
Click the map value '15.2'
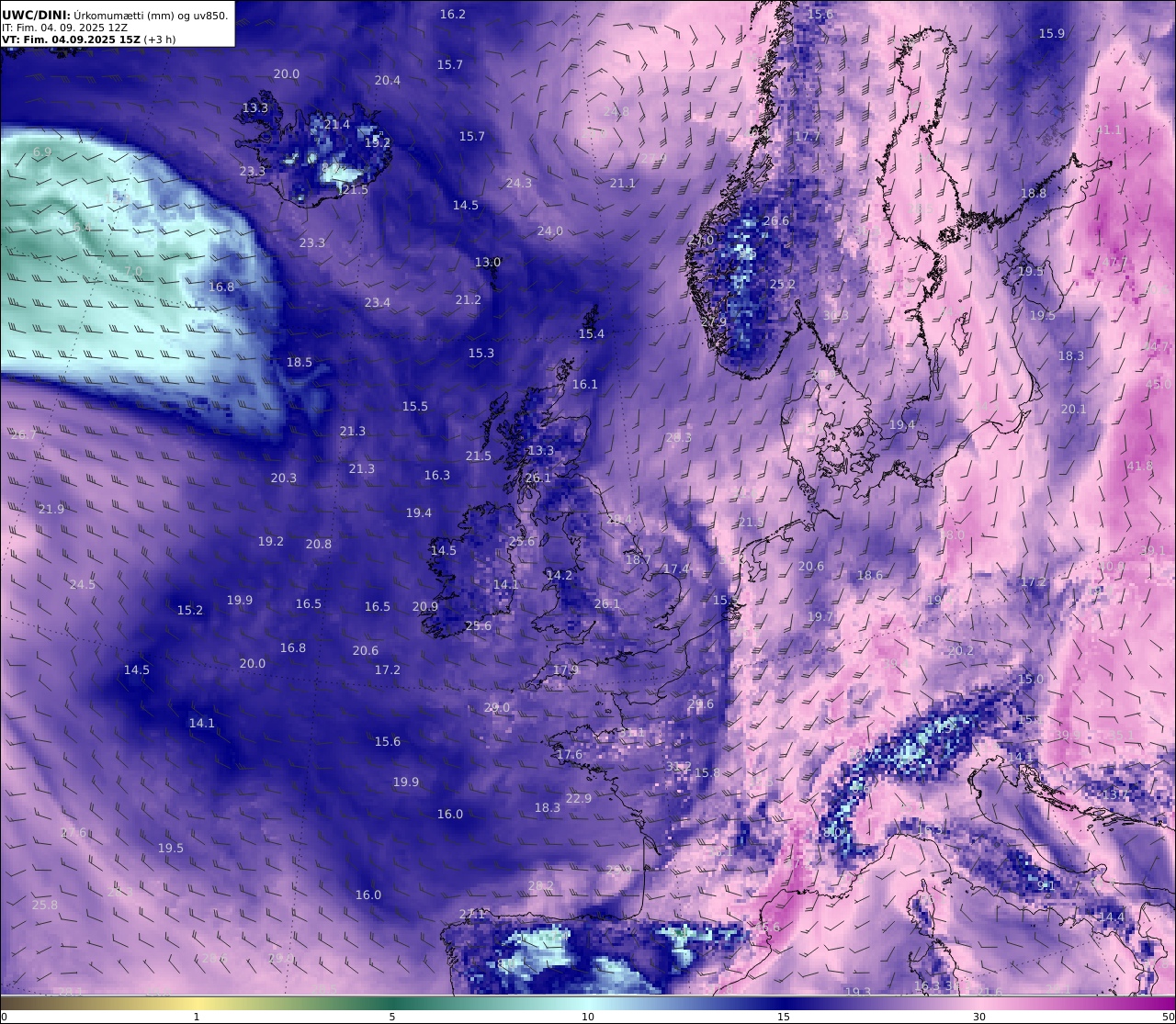coord(190,610)
